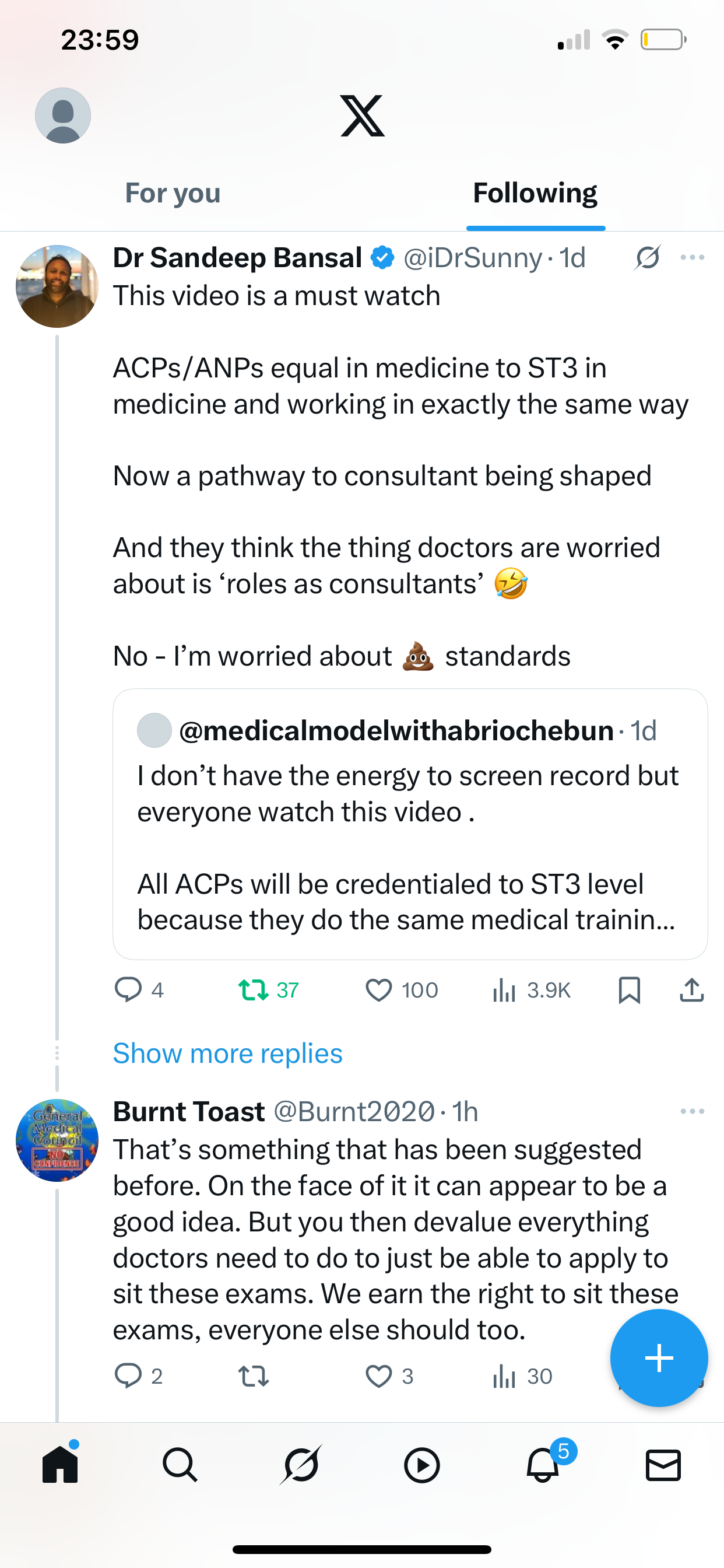Screen dimensions: 724x1568
Task: Open the video tab in bottom bar
Action: (421, 1465)
